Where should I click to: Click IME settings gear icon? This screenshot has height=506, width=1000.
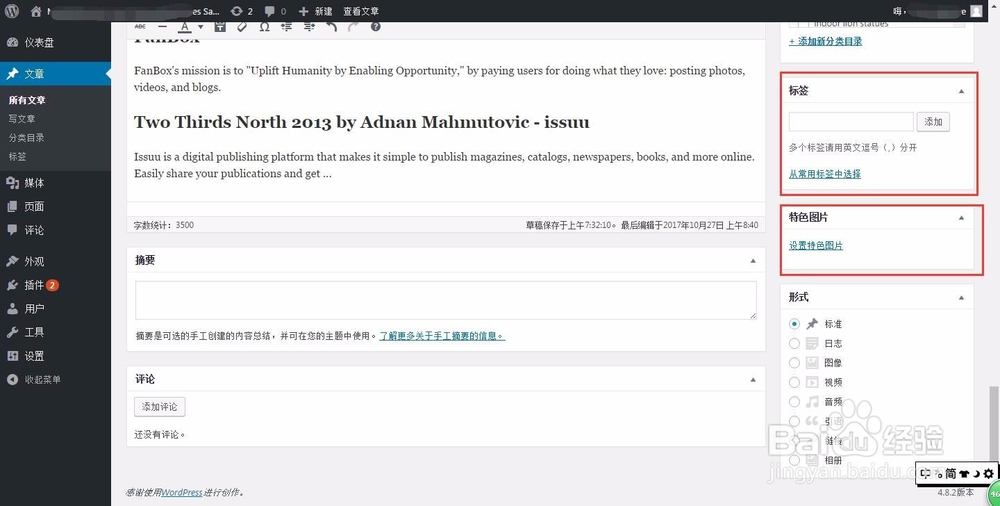pyautogui.click(x=988, y=473)
